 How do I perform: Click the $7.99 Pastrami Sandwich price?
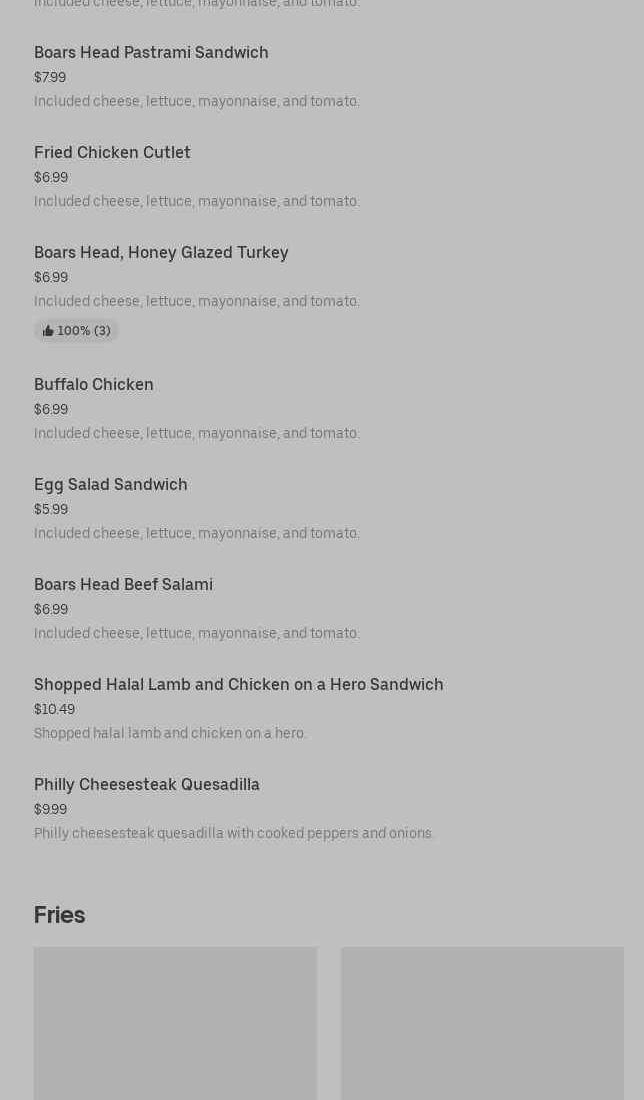(x=50, y=77)
